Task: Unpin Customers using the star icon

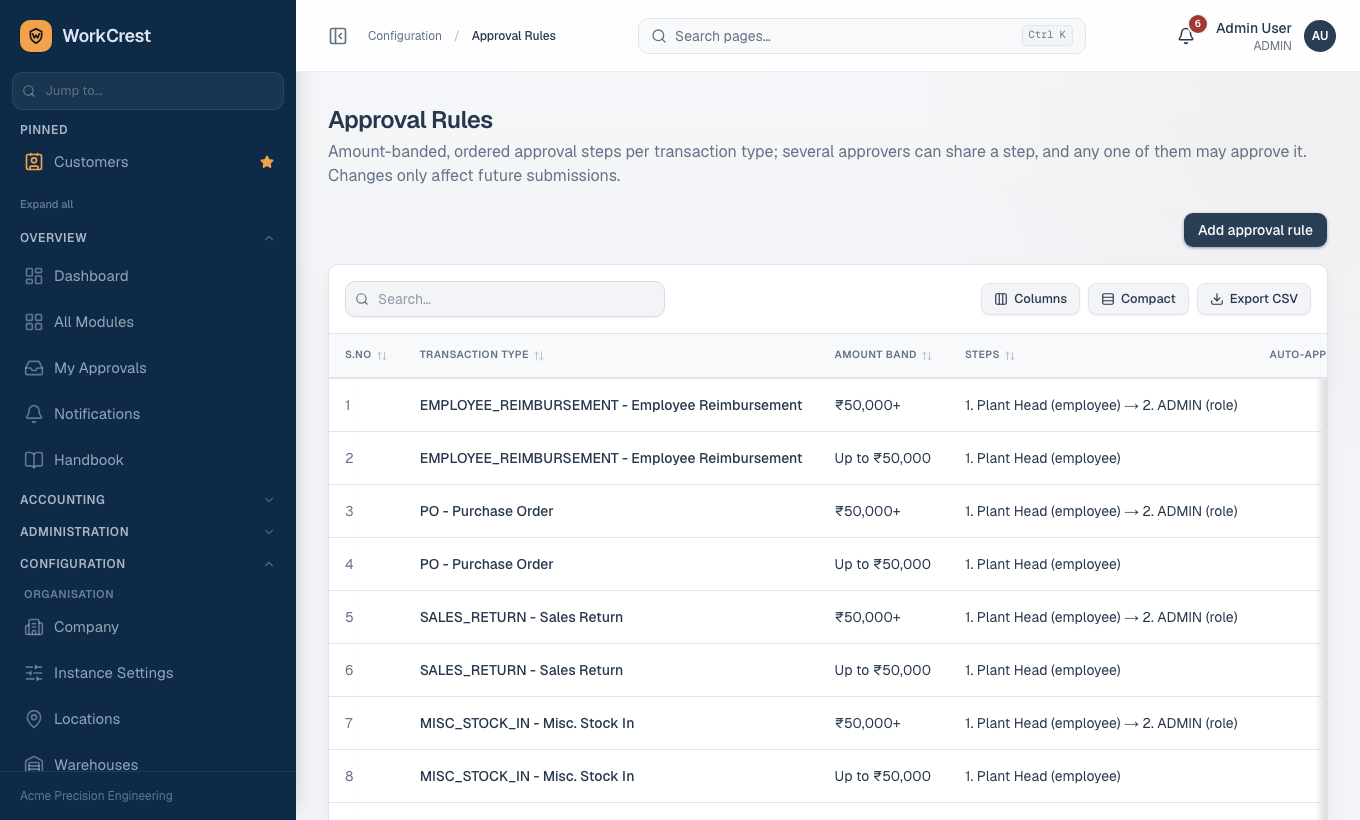Action: tap(267, 162)
